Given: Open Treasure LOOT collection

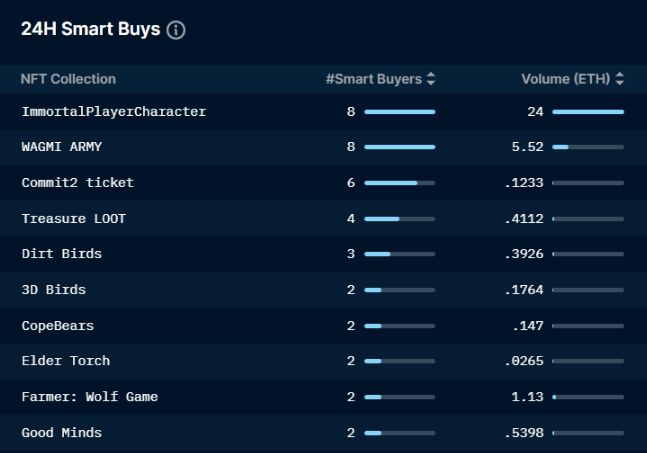Looking at the screenshot, I should click(73, 219).
